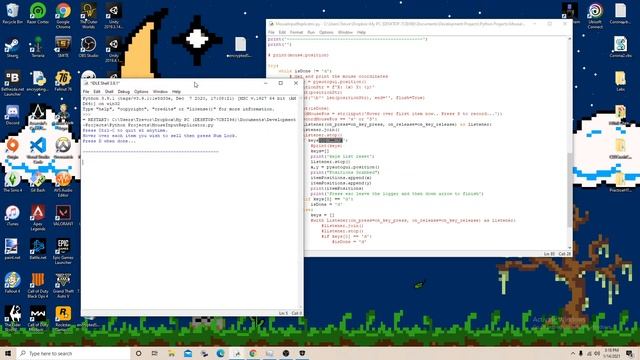Open File Explorer from the taskbar
The width and height of the screenshot is (640, 360).
pyautogui.click(x=171, y=353)
